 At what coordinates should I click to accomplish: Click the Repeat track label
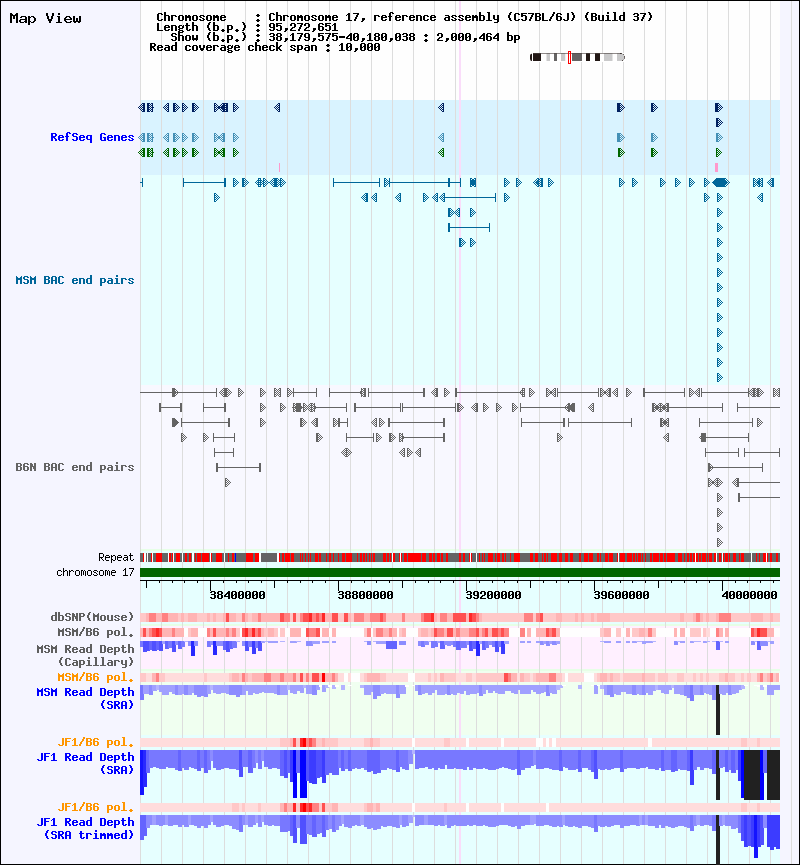116,557
